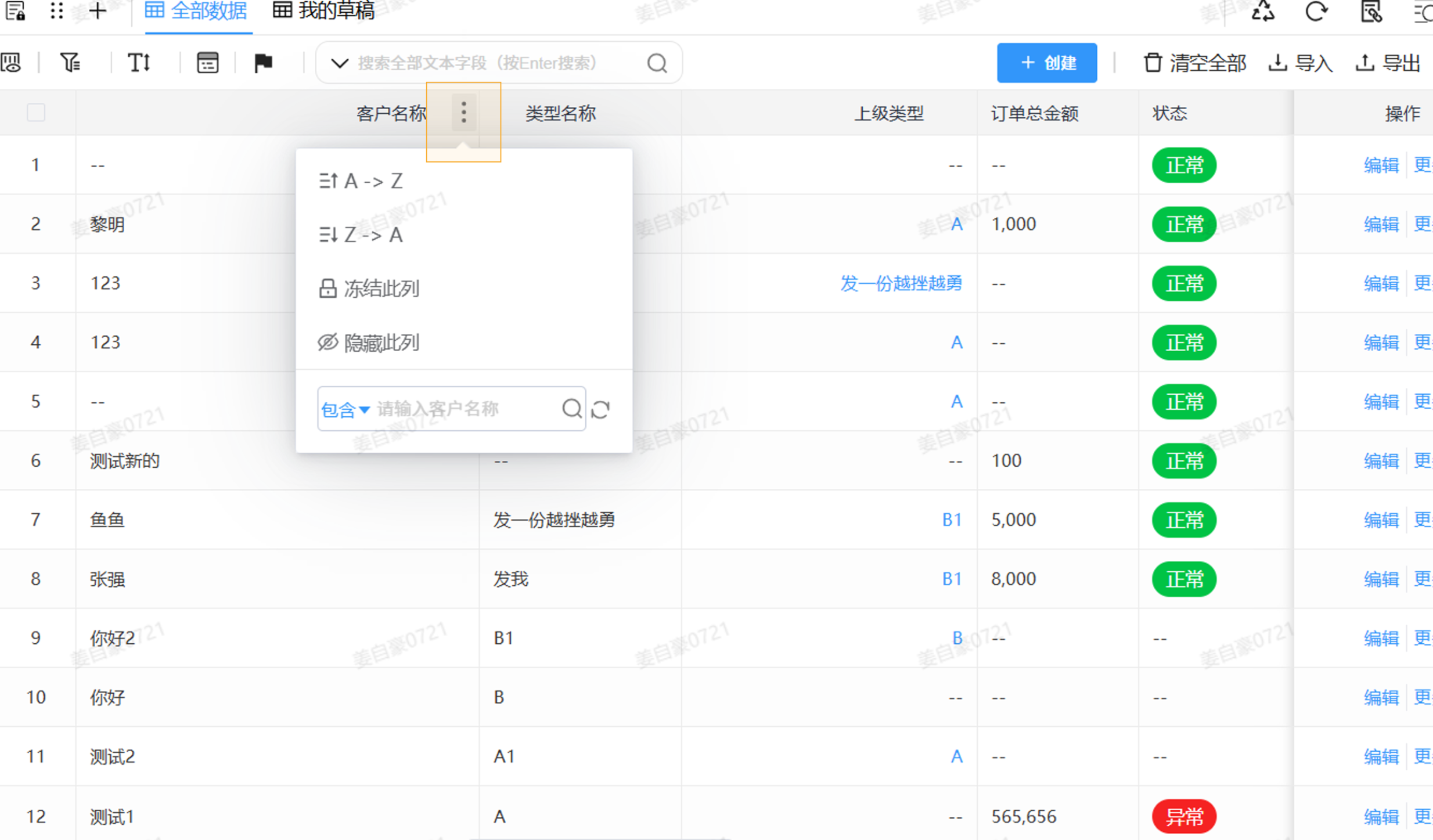Click 编辑 link in row 12
Screen dimensions: 1433x840
[x=1381, y=816]
